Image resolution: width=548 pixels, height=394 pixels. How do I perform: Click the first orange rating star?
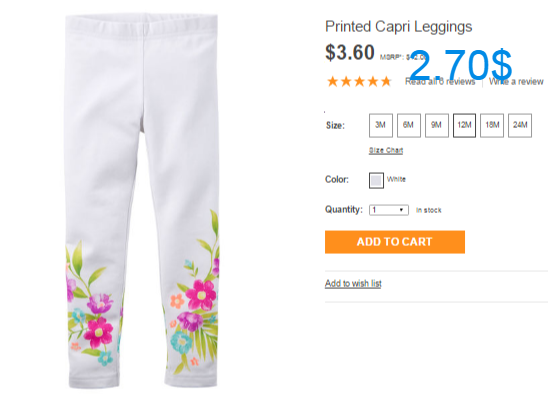coord(332,81)
